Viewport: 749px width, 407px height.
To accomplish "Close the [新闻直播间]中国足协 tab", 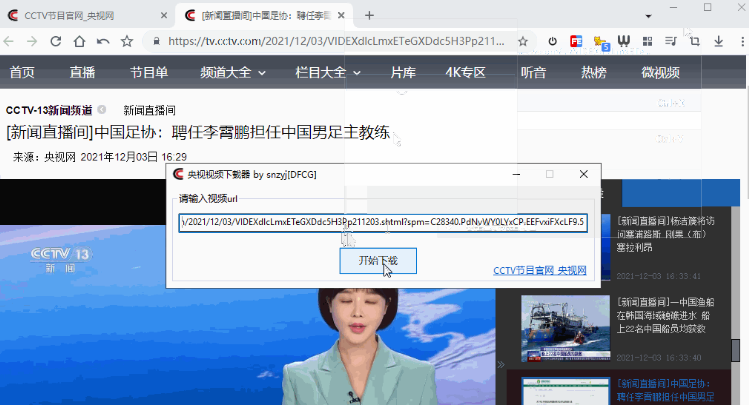I will 341,16.
